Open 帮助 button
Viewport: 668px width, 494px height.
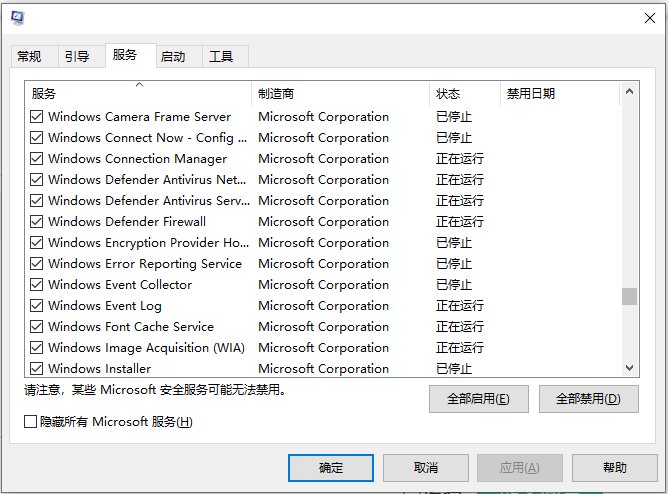pyautogui.click(x=615, y=468)
